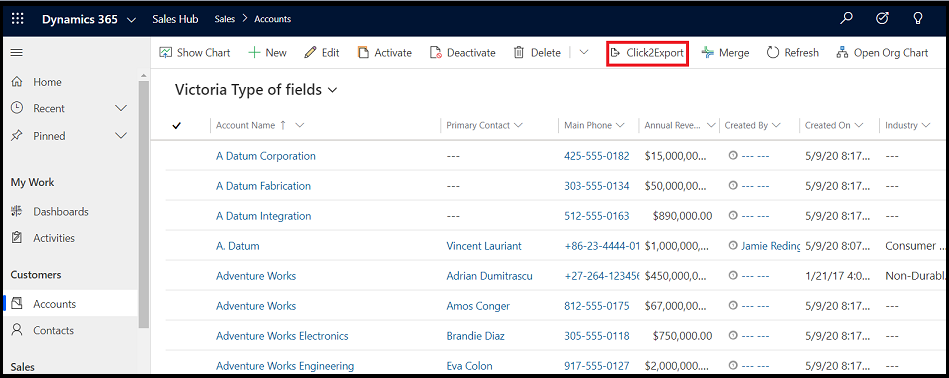This screenshot has width=949, height=378.
Task: Sort by the Account Name column header
Action: [x=245, y=125]
